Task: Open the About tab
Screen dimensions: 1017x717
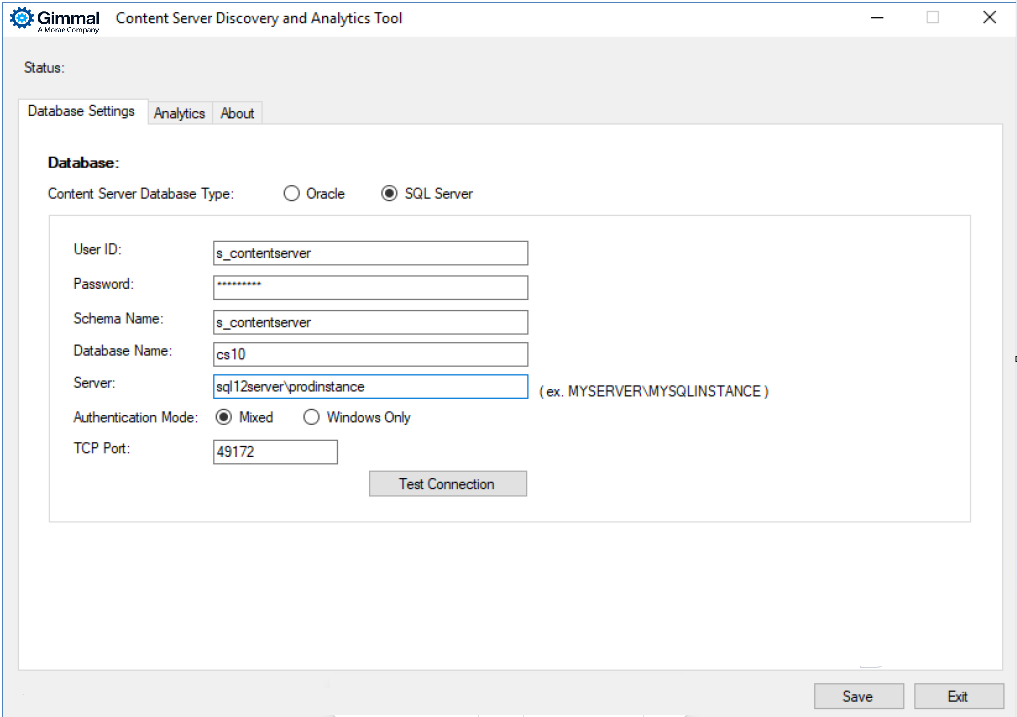Action: pos(237,113)
